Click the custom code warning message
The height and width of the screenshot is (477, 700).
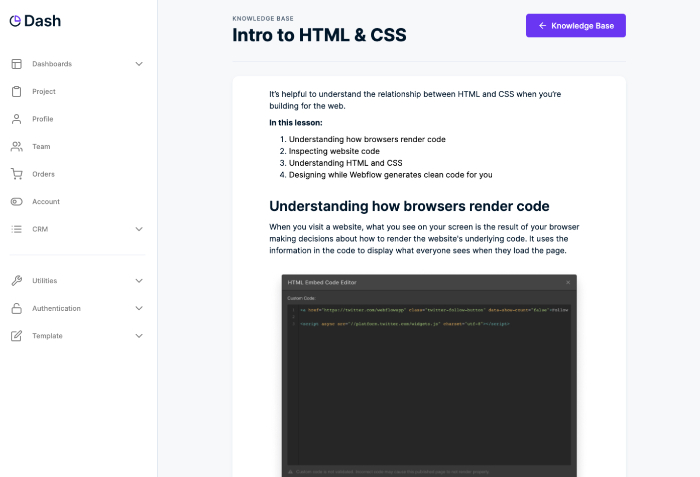pyautogui.click(x=392, y=472)
